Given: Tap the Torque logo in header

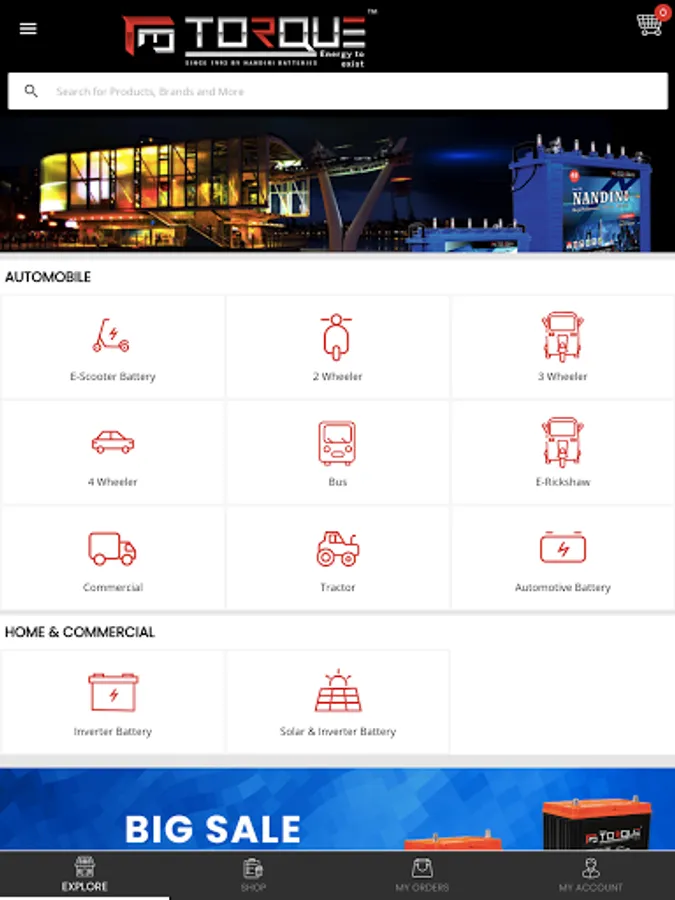Looking at the screenshot, I should point(250,39).
